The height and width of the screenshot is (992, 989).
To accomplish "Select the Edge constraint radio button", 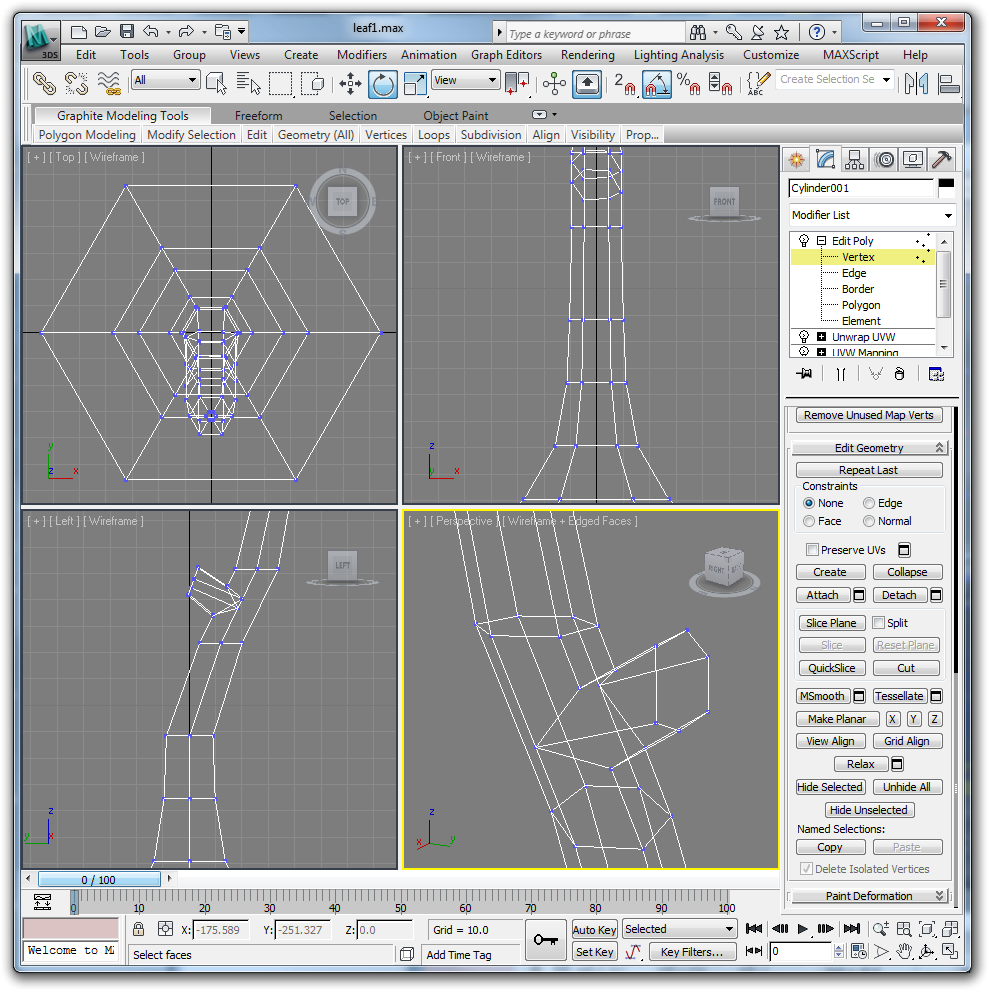I will coord(869,503).
